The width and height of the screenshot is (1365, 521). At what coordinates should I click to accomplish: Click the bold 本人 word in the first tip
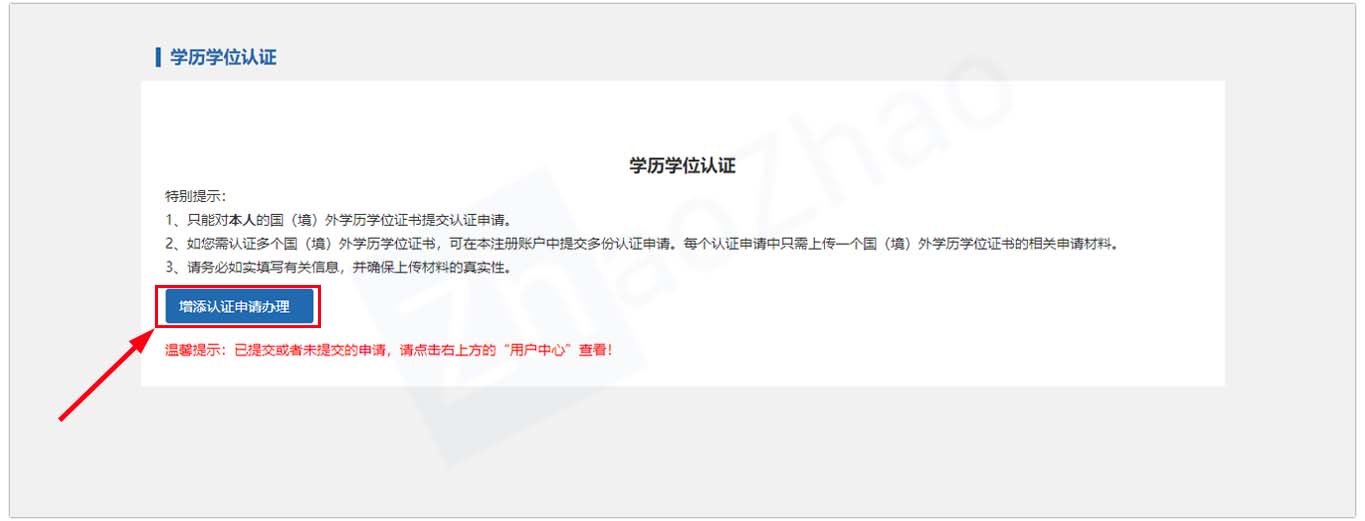tap(242, 220)
